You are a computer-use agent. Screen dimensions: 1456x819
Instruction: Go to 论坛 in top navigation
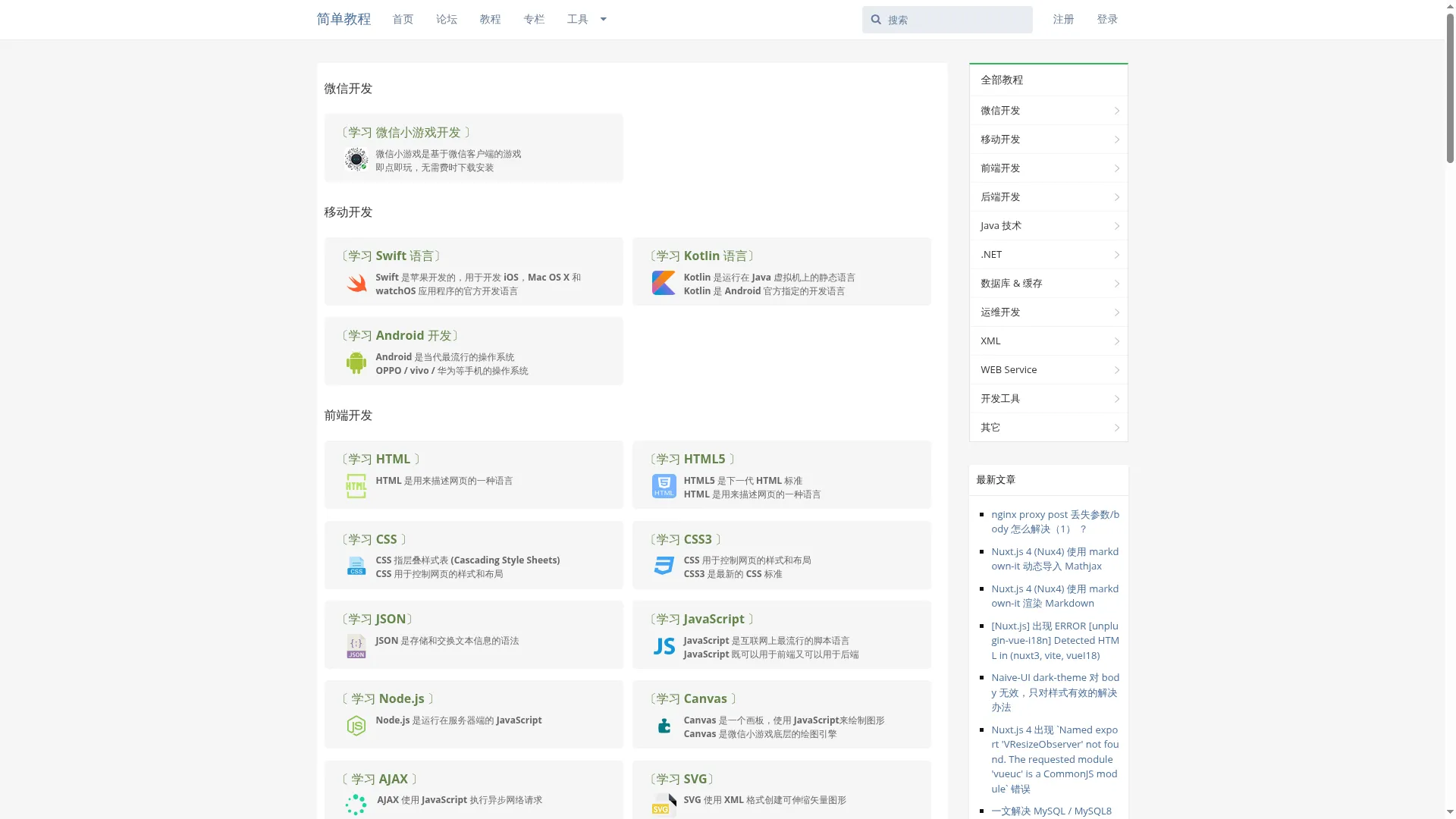coord(447,19)
